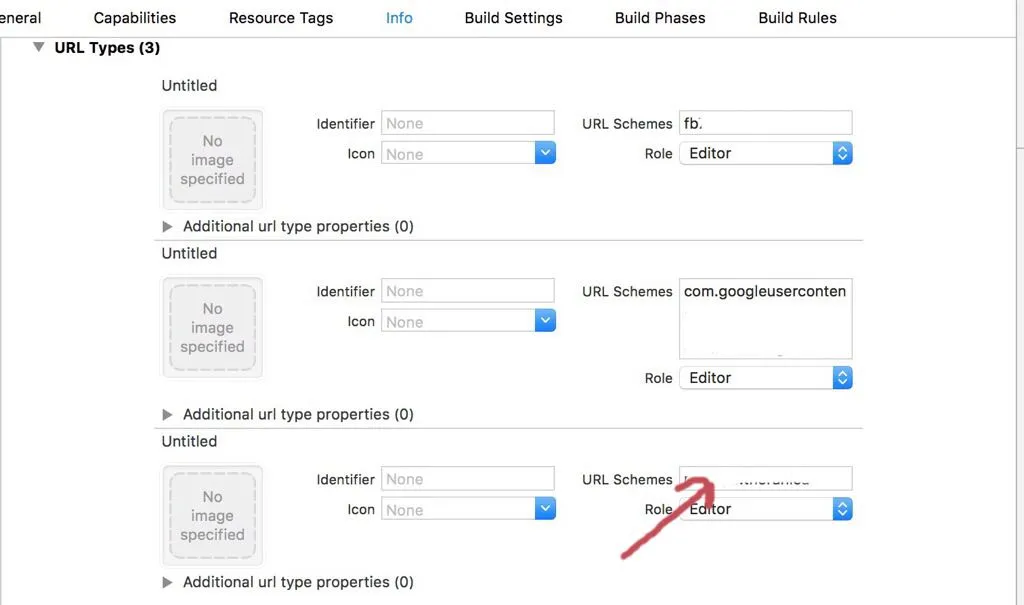Expand first Additional url type properties
Image resolution: width=1024 pixels, height=605 pixels.
coord(167,226)
